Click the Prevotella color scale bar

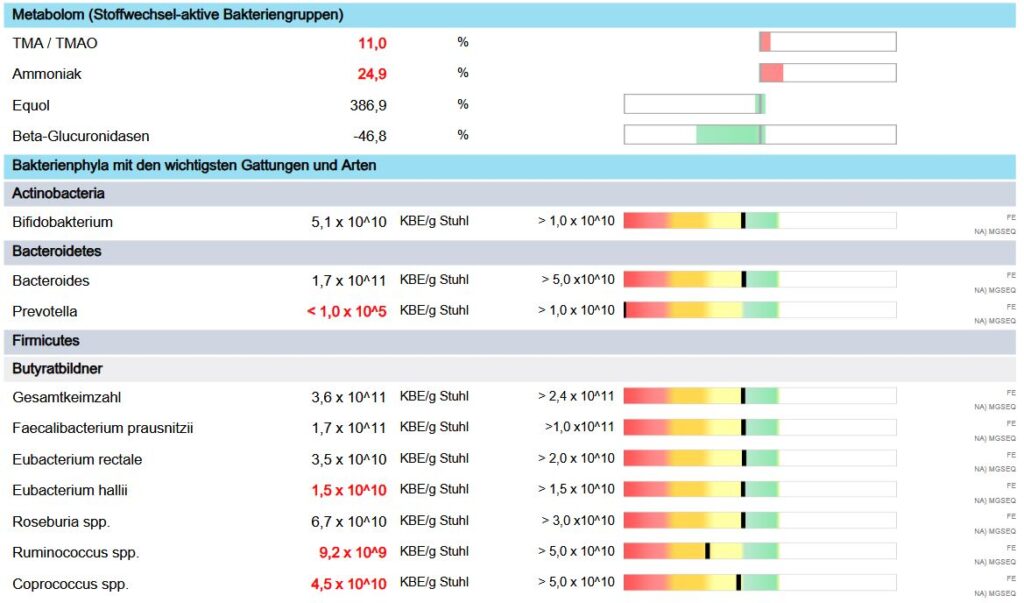coord(759,310)
